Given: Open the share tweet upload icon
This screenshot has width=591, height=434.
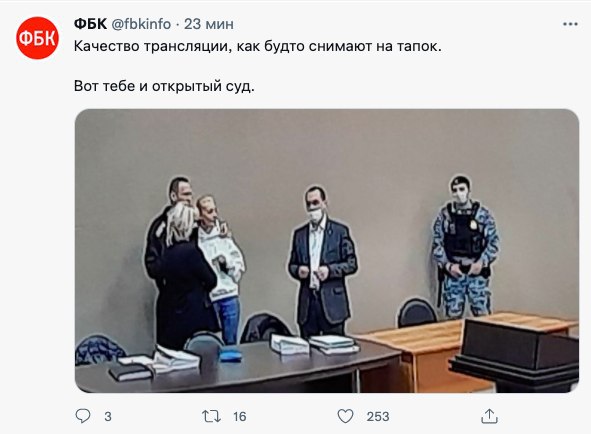Looking at the screenshot, I should click(x=489, y=416).
